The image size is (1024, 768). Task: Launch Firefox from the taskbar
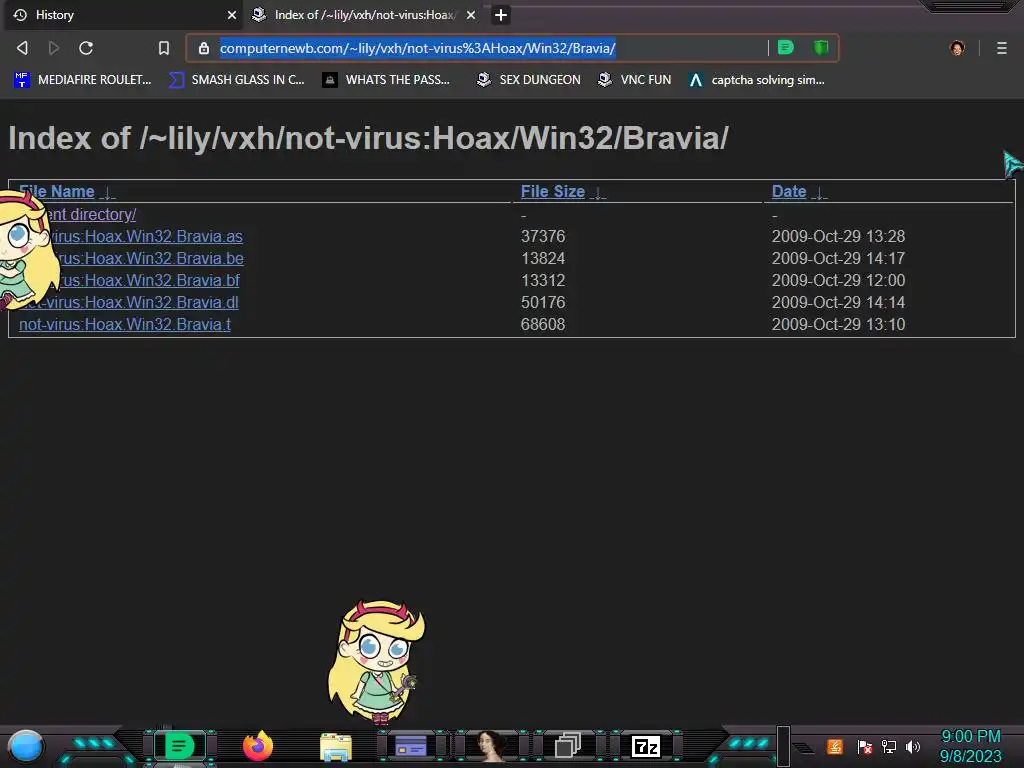[x=258, y=746]
